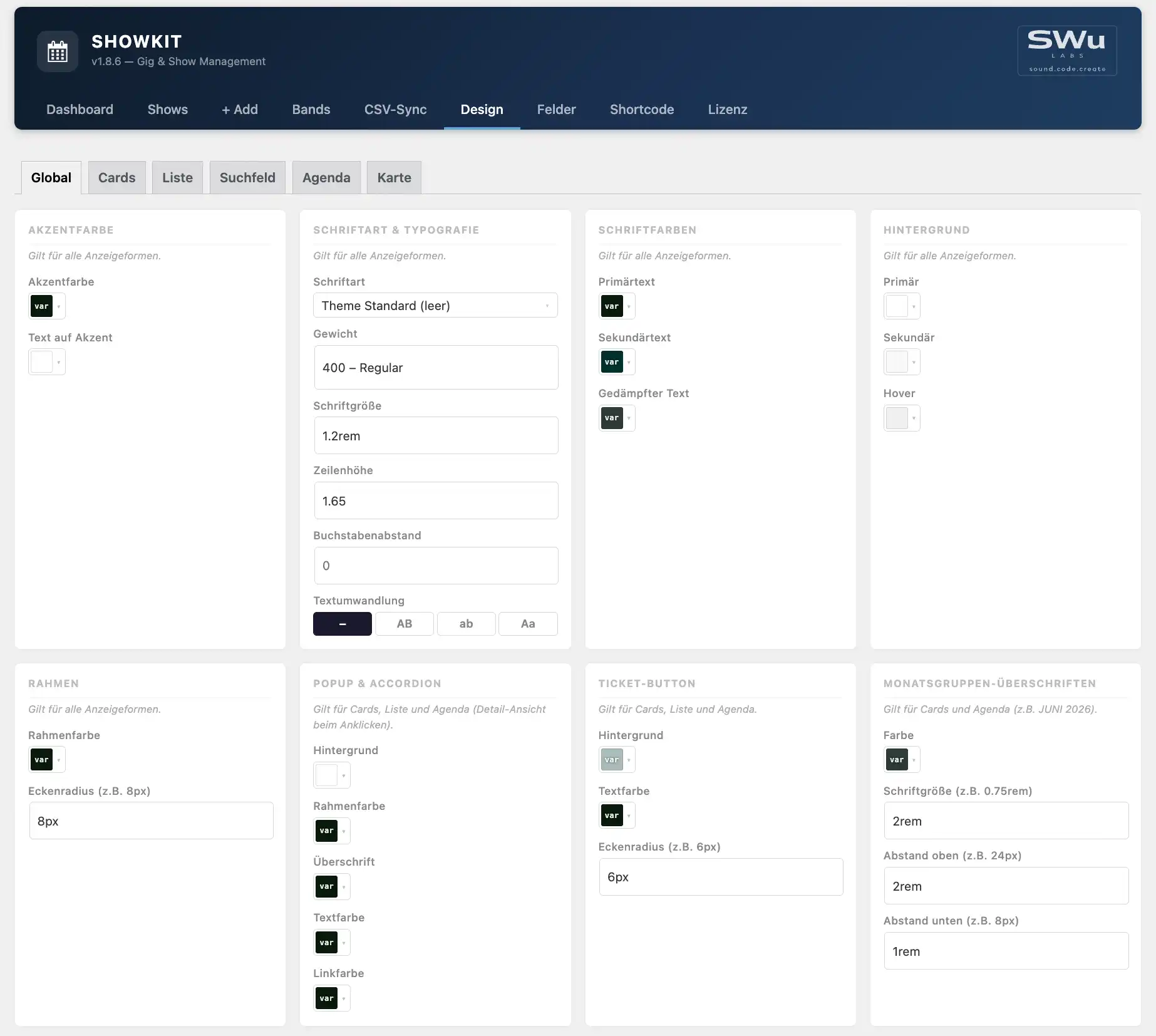1156x1036 pixels.
Task: Open Popup Hintergrund color swatch
Action: 332,775
